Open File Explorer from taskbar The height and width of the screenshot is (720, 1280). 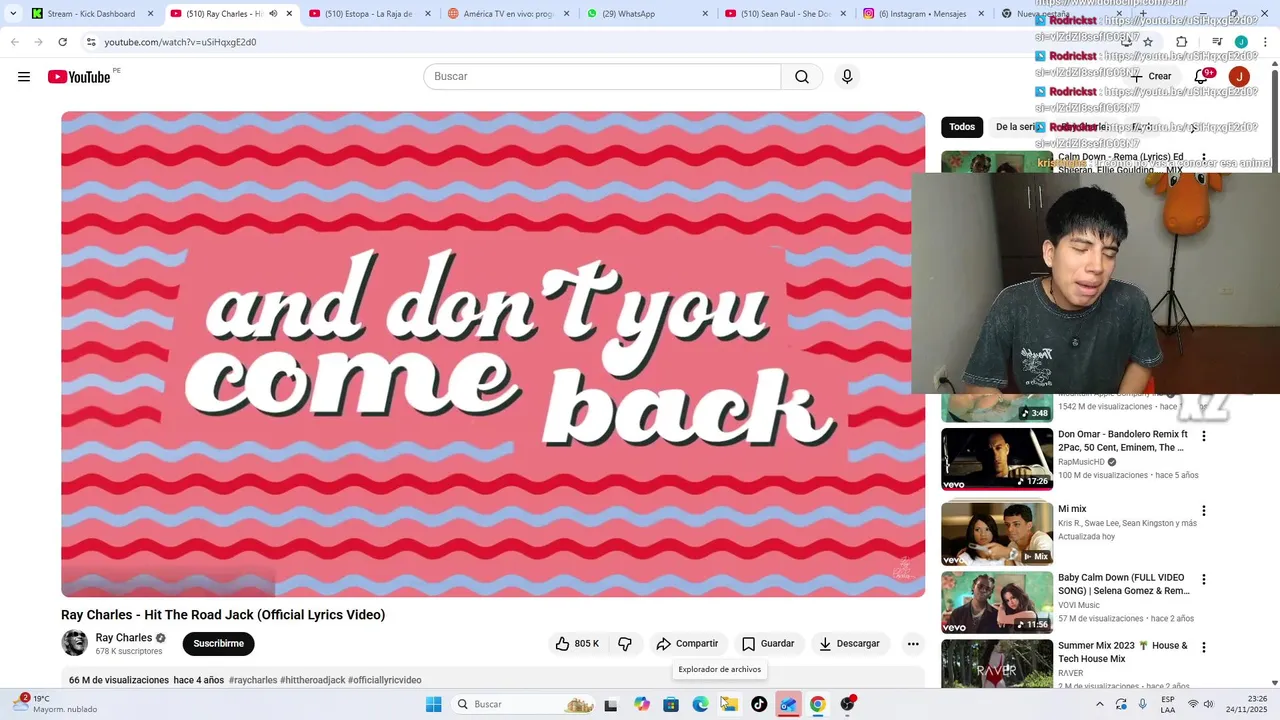tap(729, 704)
